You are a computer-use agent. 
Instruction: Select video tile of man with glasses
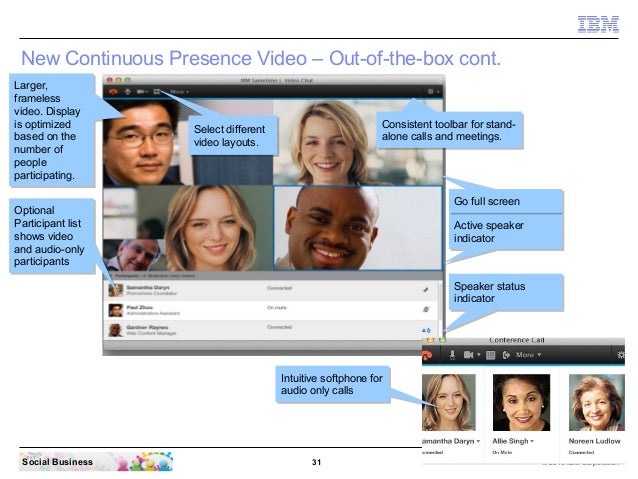[x=188, y=142]
